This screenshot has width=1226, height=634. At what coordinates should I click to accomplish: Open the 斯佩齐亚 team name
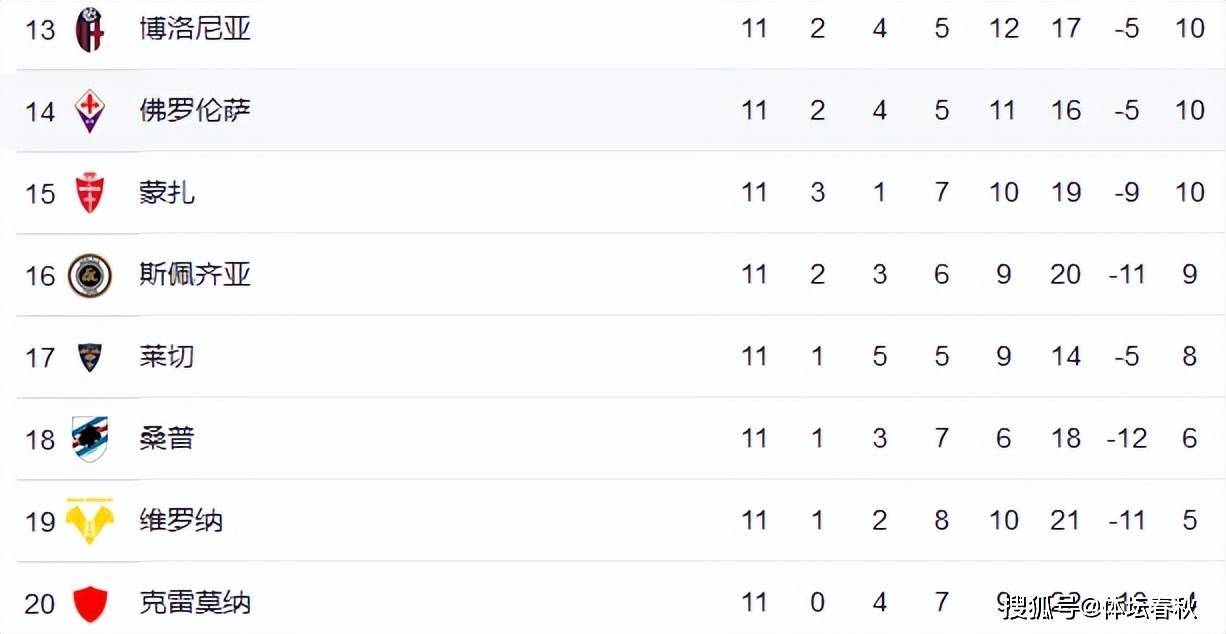[x=195, y=274]
